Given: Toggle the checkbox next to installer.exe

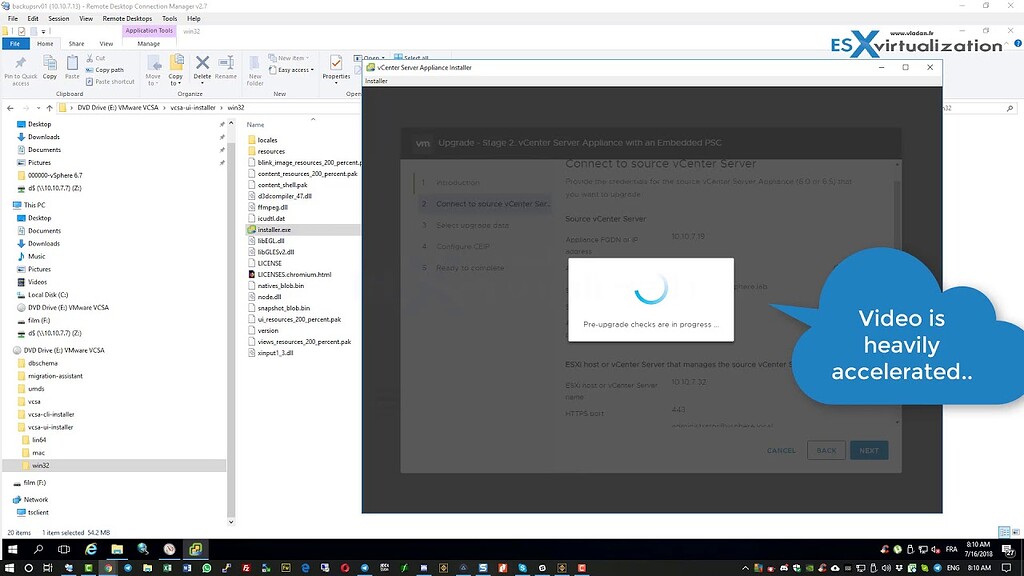Looking at the screenshot, I should pyautogui.click(x=247, y=229).
